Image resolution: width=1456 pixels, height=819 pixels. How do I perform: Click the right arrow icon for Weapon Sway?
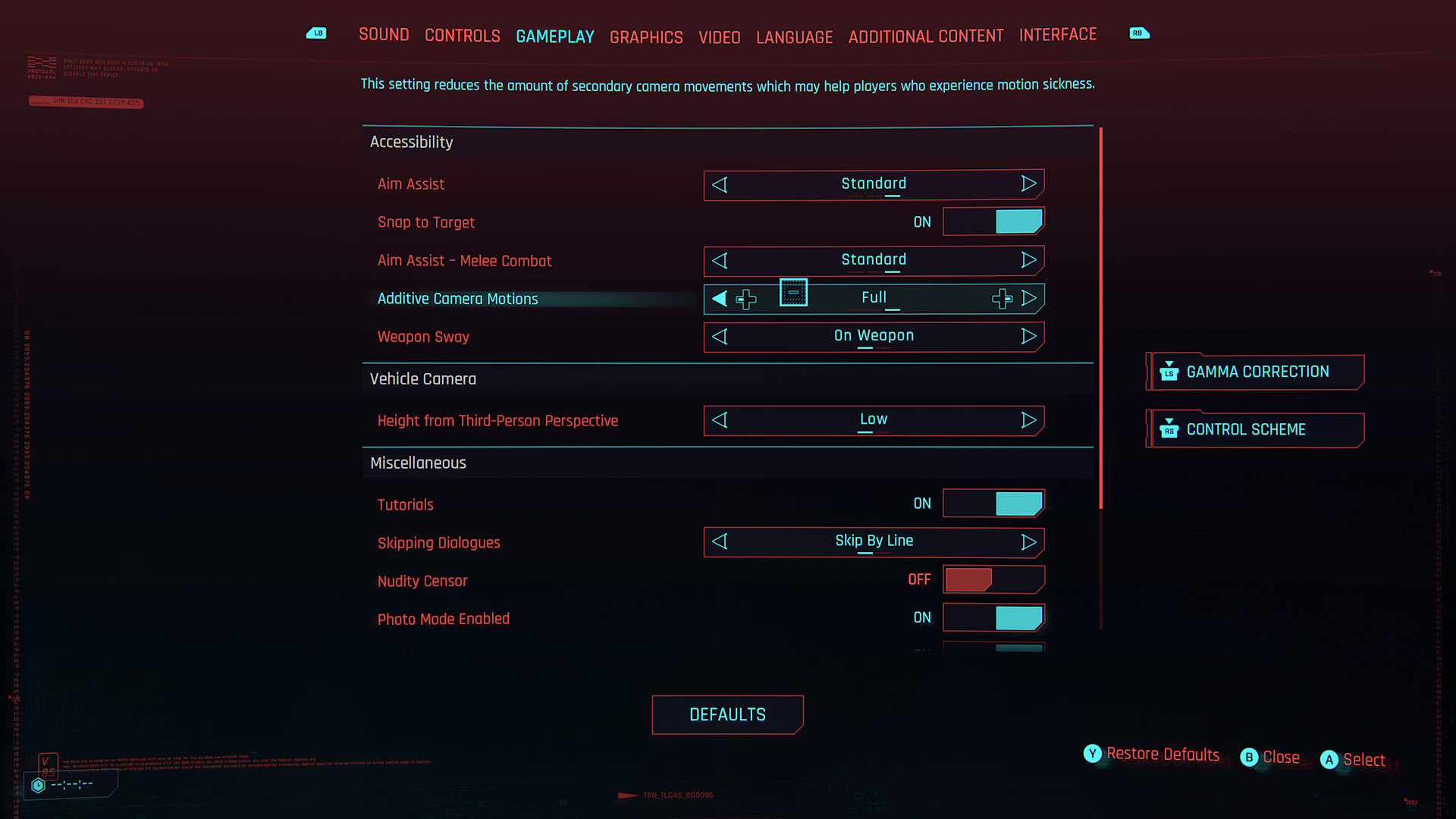click(x=1028, y=336)
